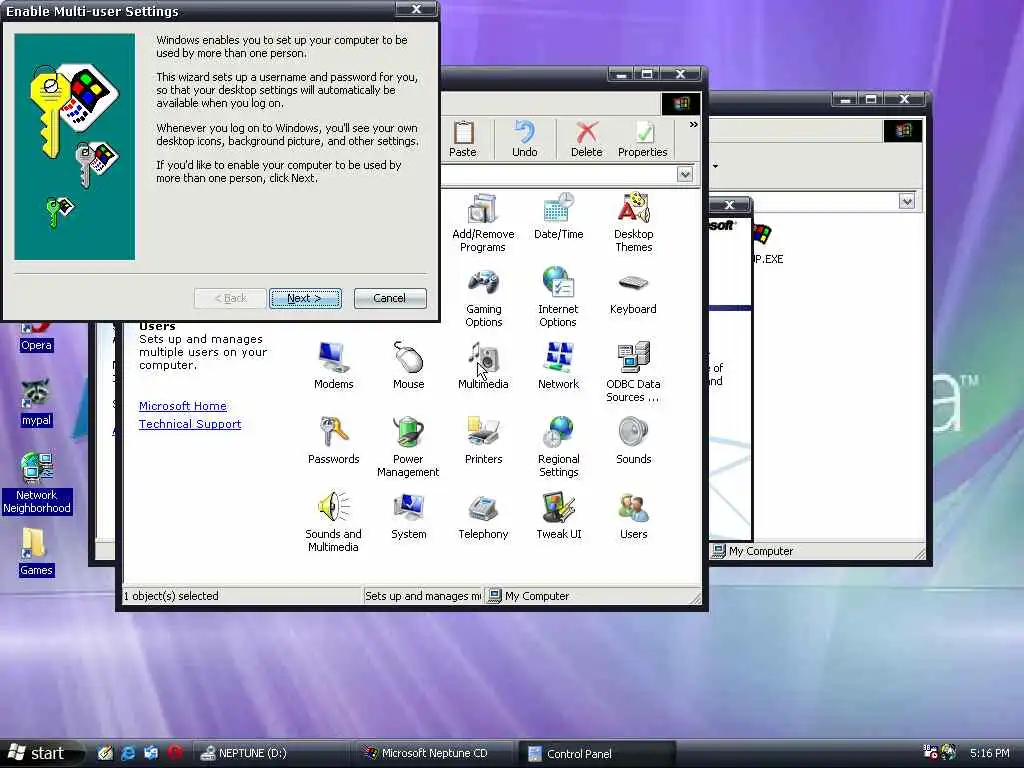1024x768 pixels.
Task: Close the small Microsoft dialog in the rear window
Action: 729,205
